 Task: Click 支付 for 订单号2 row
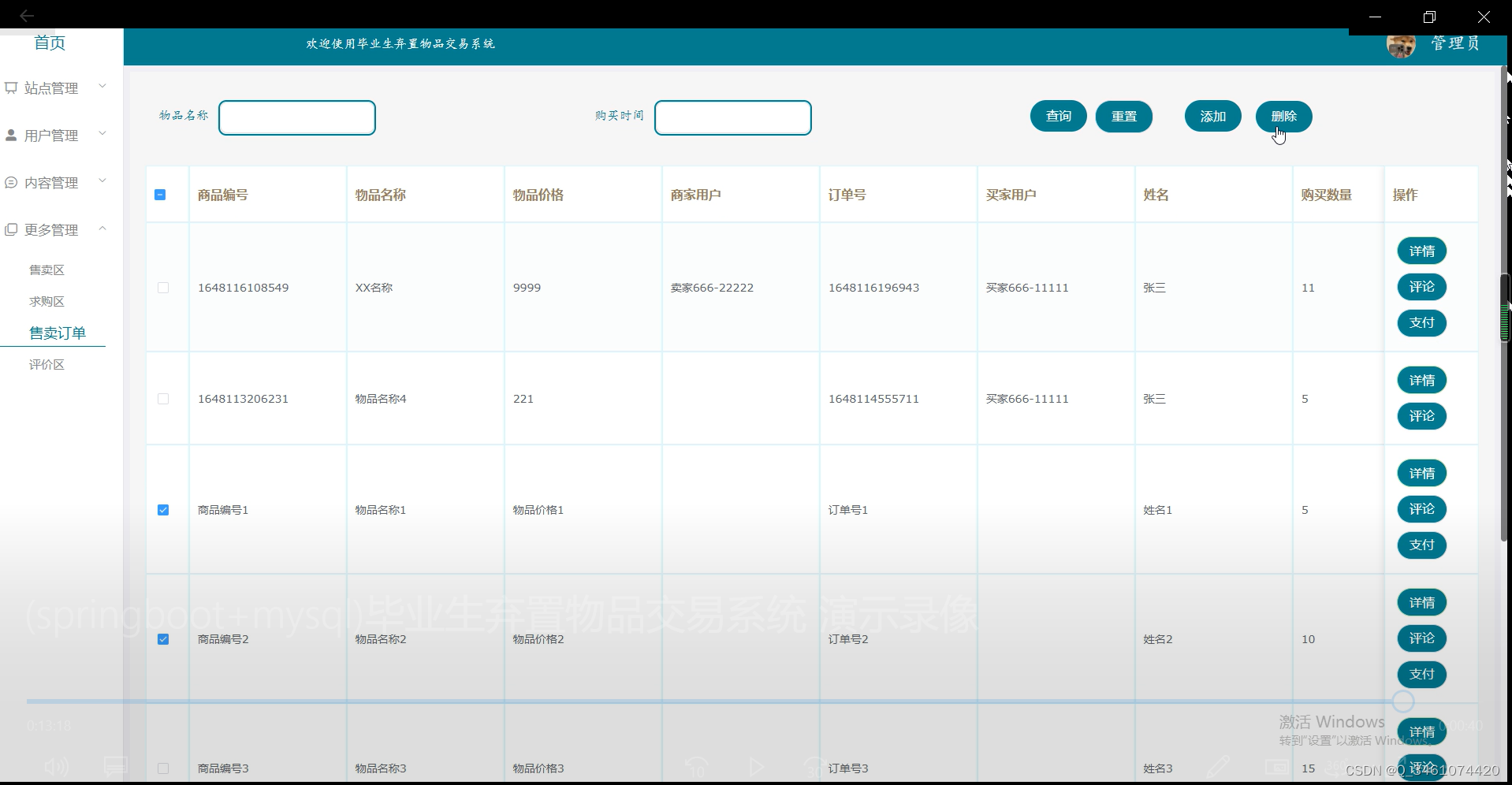1422,674
